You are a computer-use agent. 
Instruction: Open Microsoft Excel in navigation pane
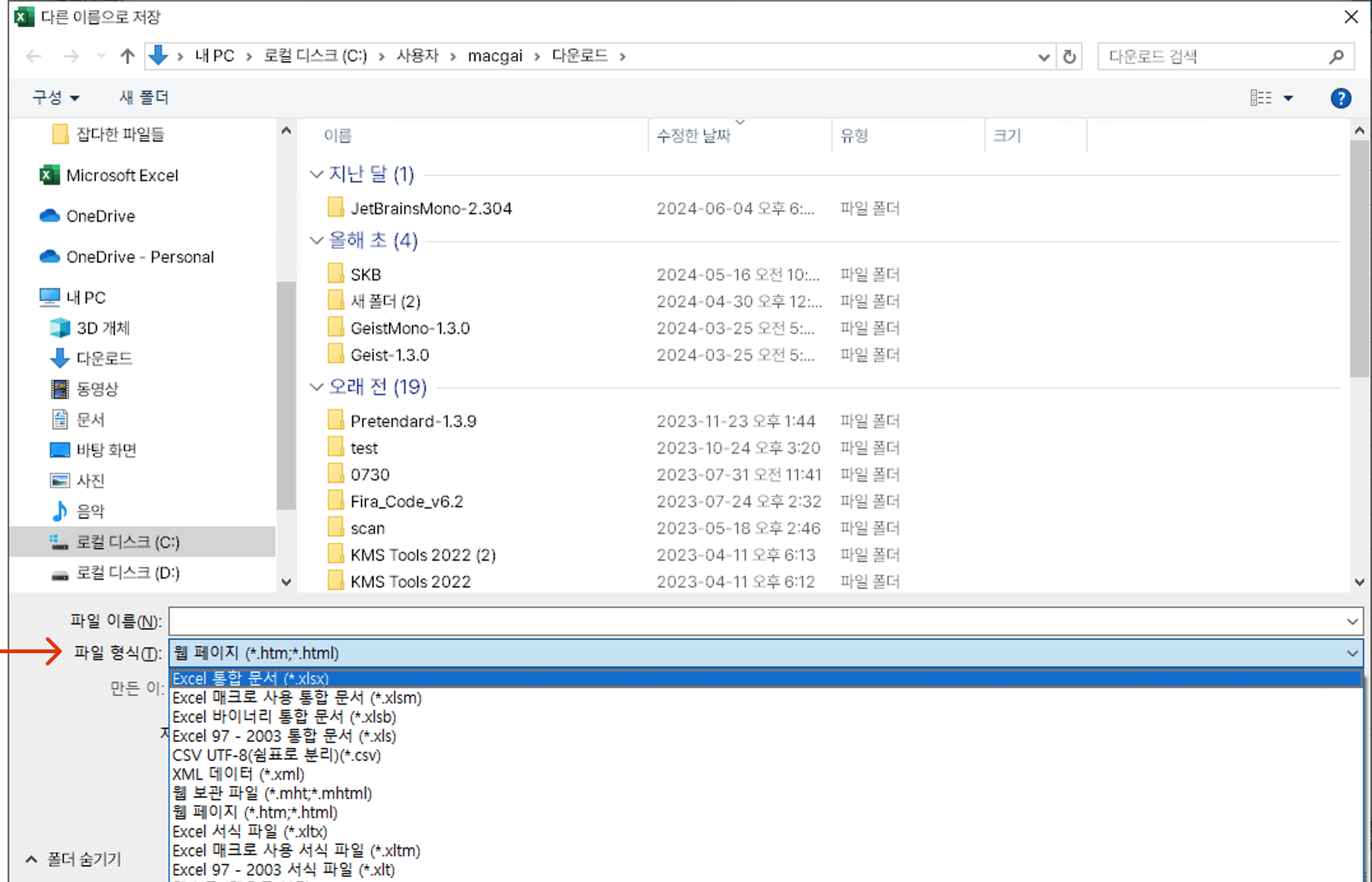click(x=121, y=175)
